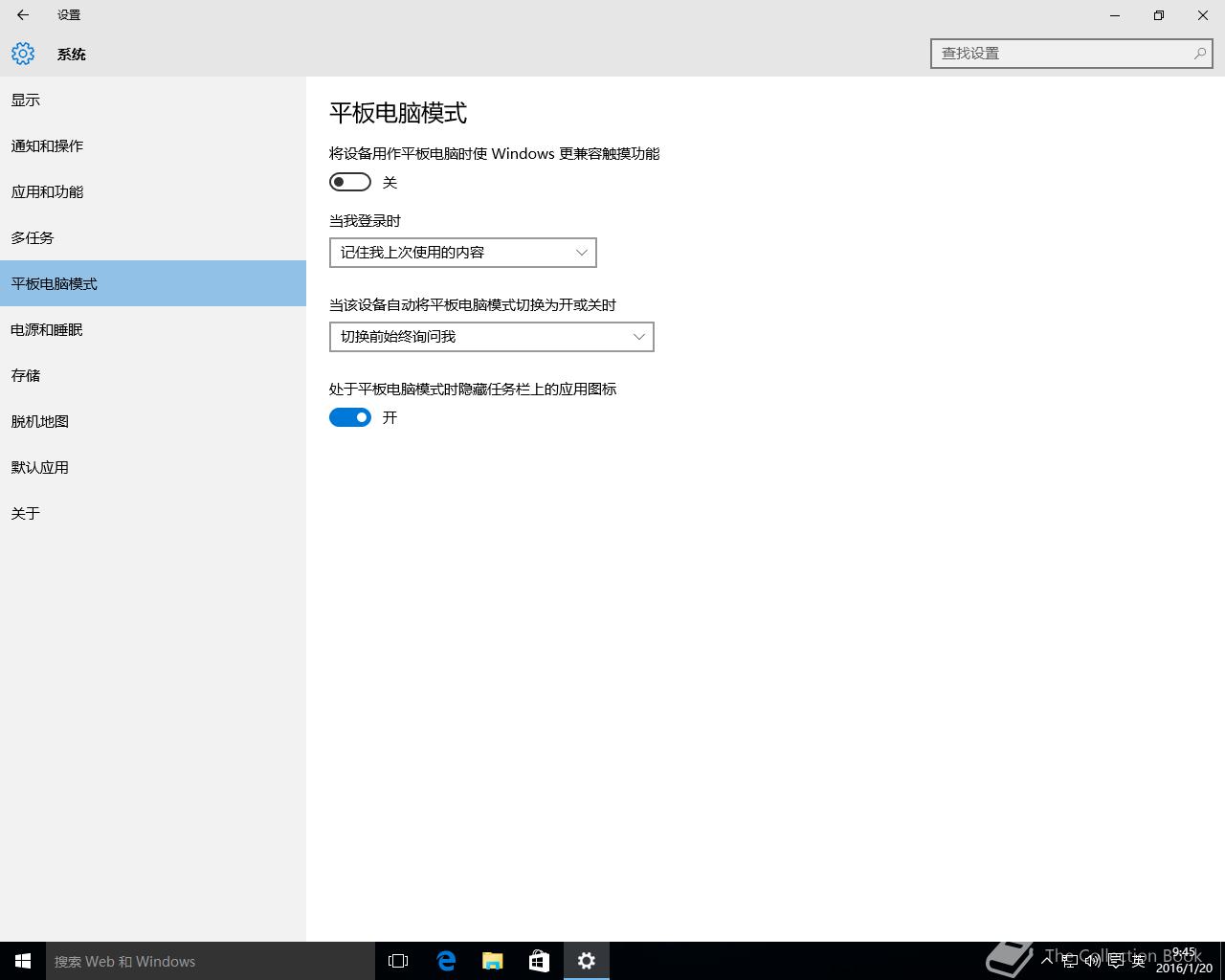Click the 当我登录时 label

[365, 221]
